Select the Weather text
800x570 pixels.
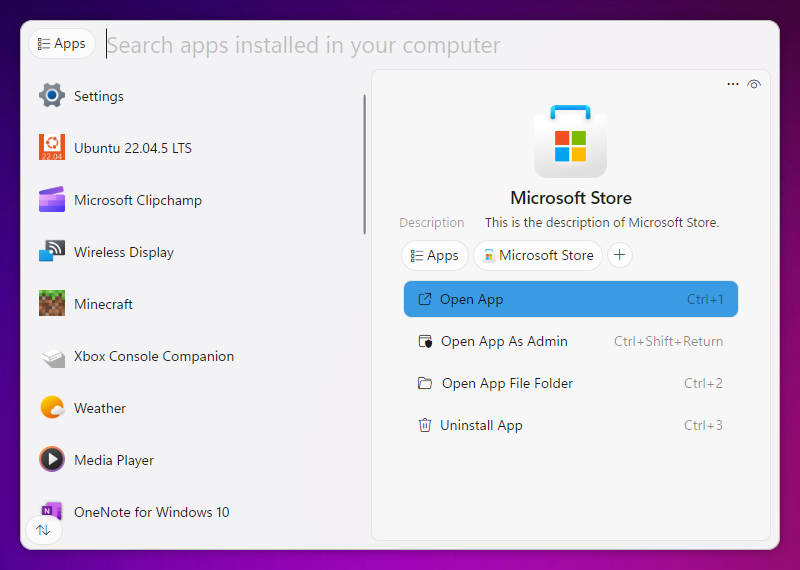(99, 408)
